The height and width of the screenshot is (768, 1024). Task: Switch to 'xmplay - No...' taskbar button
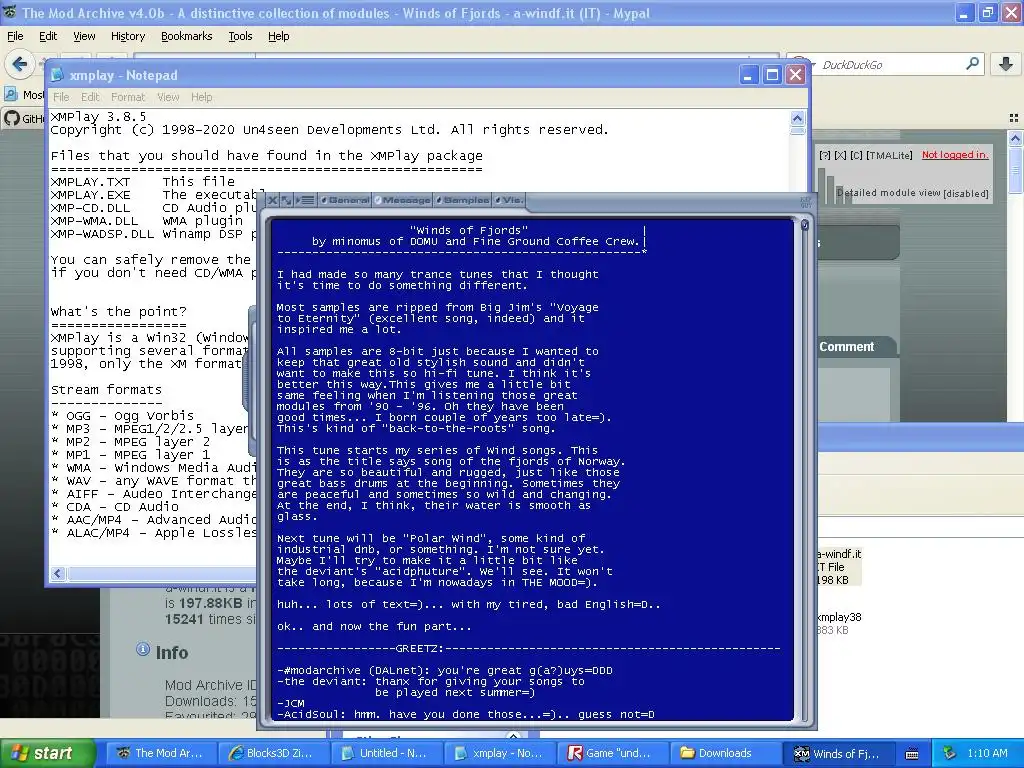click(498, 753)
